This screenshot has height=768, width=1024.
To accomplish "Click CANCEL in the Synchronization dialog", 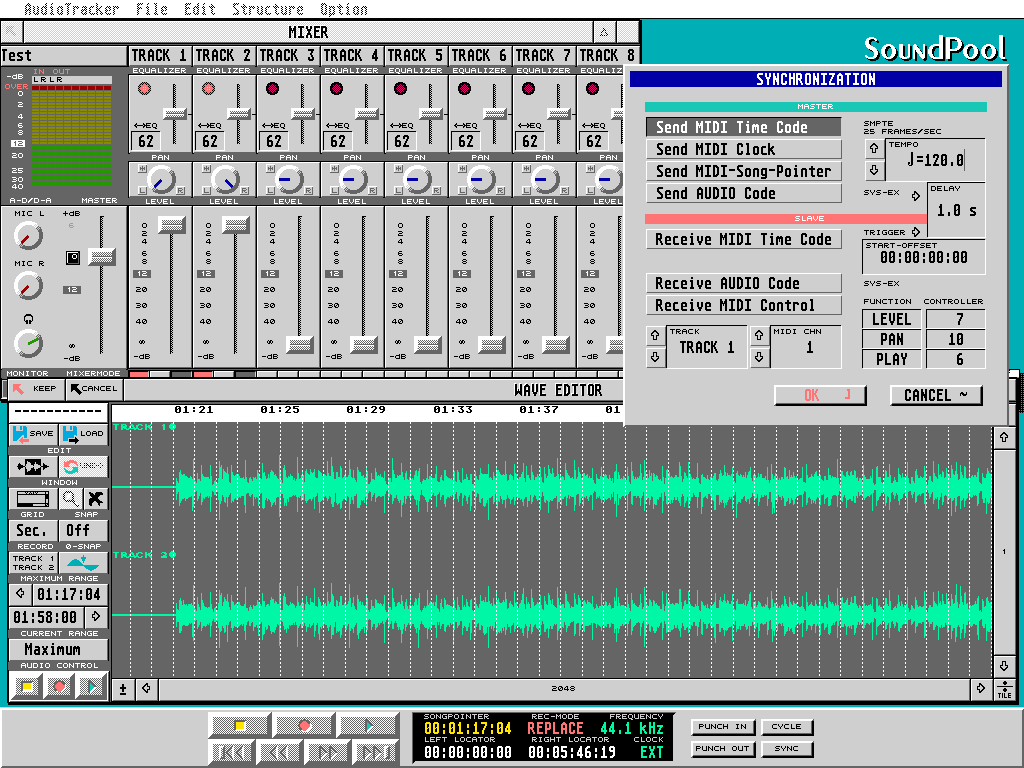I will coord(936,395).
